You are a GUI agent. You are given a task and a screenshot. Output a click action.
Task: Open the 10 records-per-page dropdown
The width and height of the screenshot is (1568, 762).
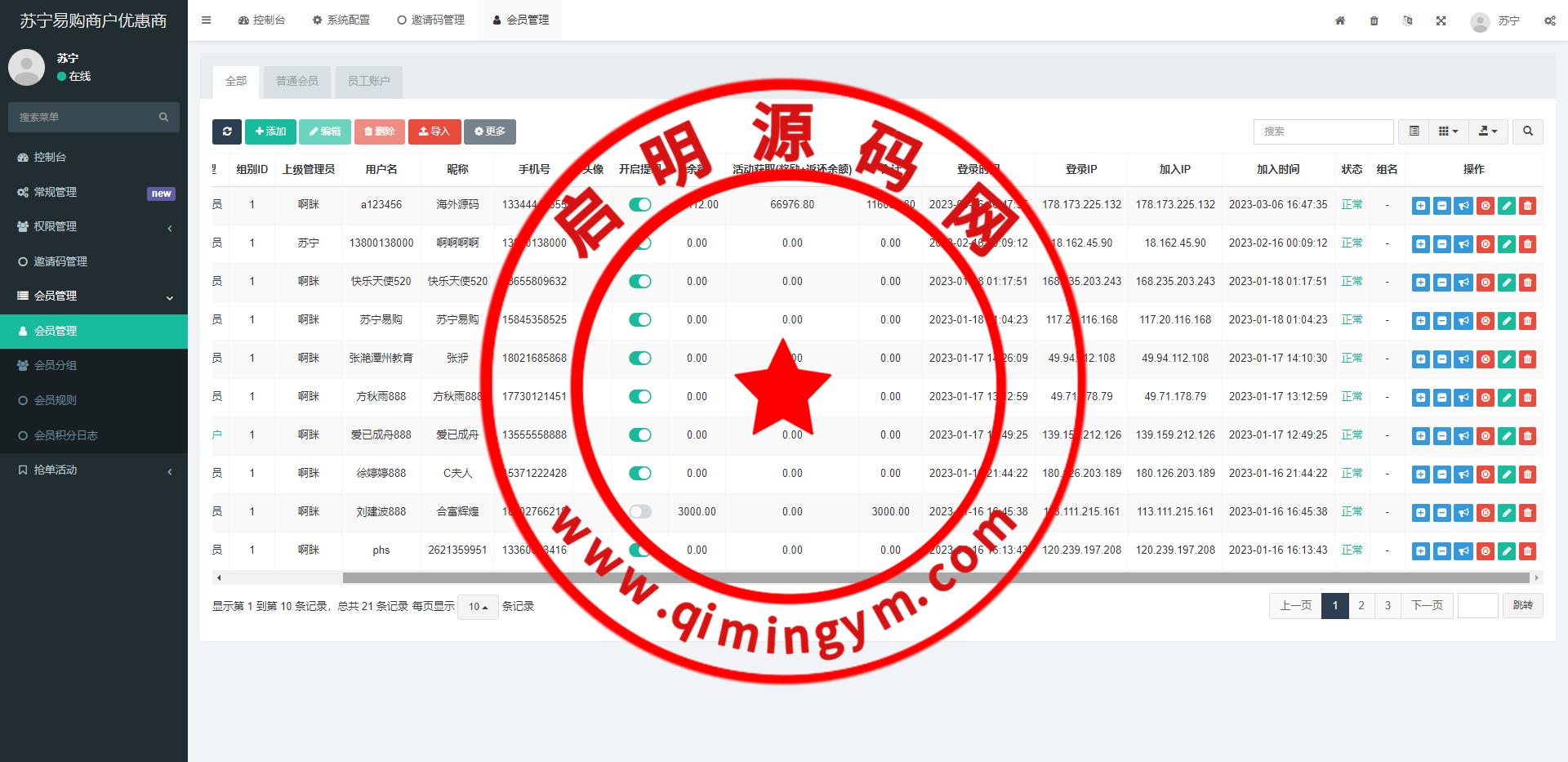(x=478, y=607)
